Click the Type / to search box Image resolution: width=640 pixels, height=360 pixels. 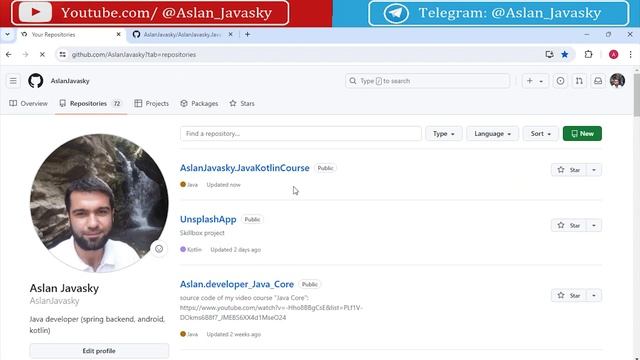(427, 81)
